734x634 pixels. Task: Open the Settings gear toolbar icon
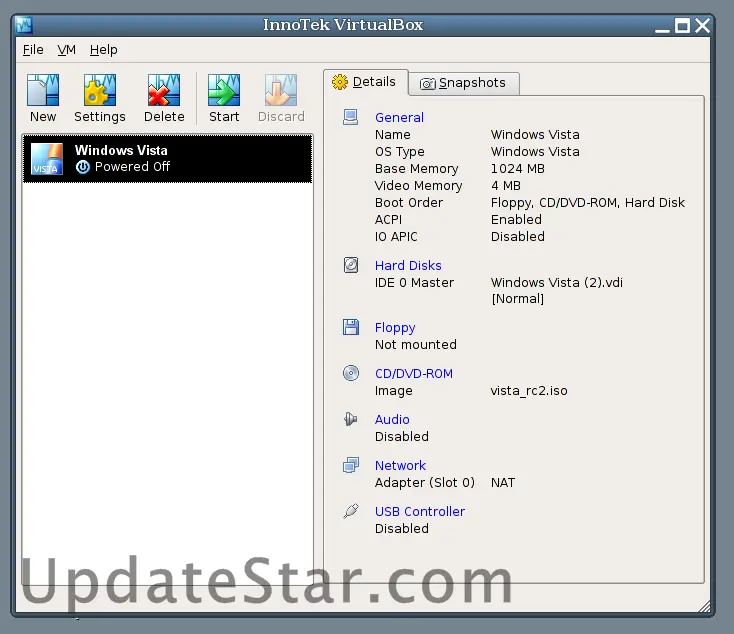[100, 91]
